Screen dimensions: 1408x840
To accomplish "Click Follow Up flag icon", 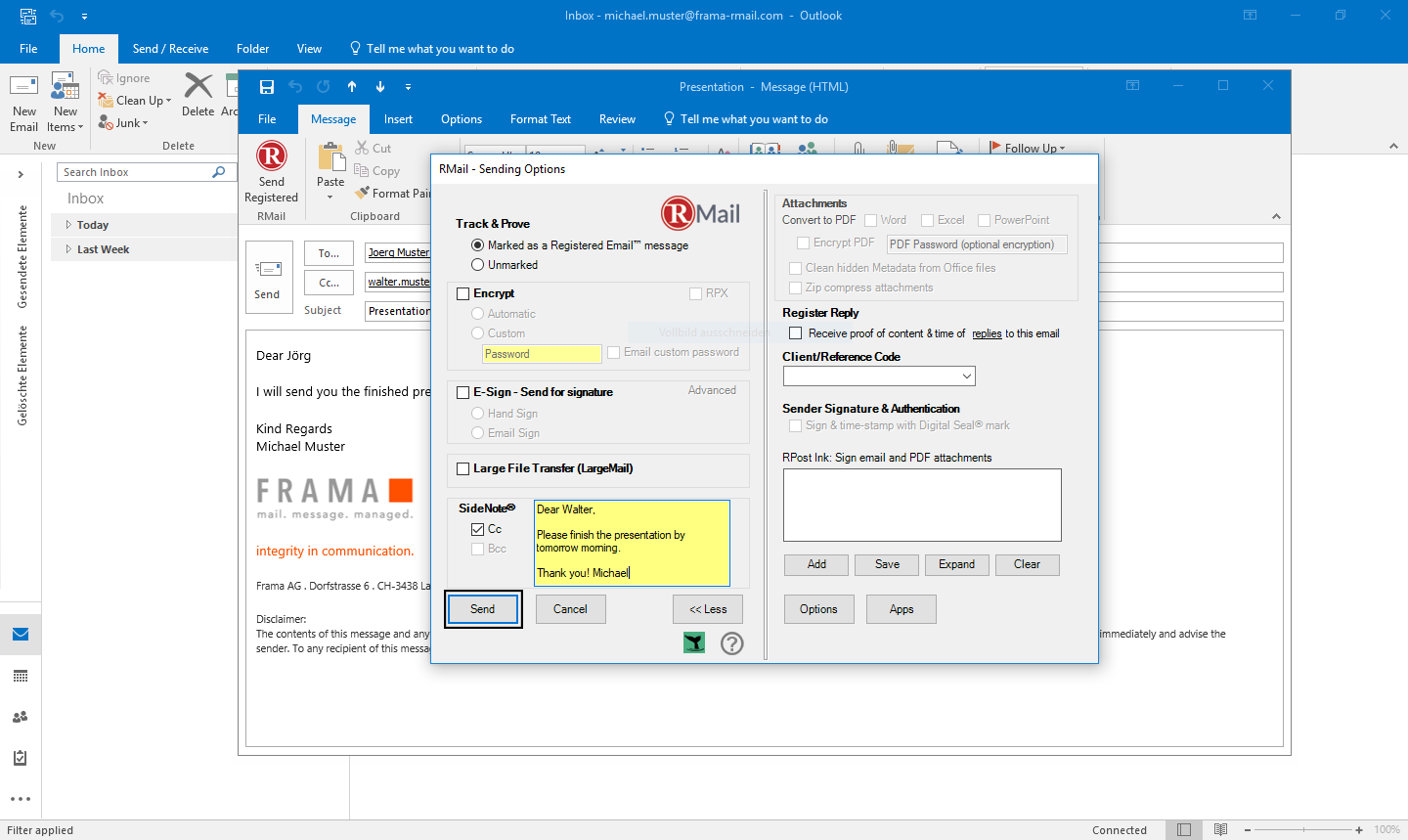I will coord(995,148).
